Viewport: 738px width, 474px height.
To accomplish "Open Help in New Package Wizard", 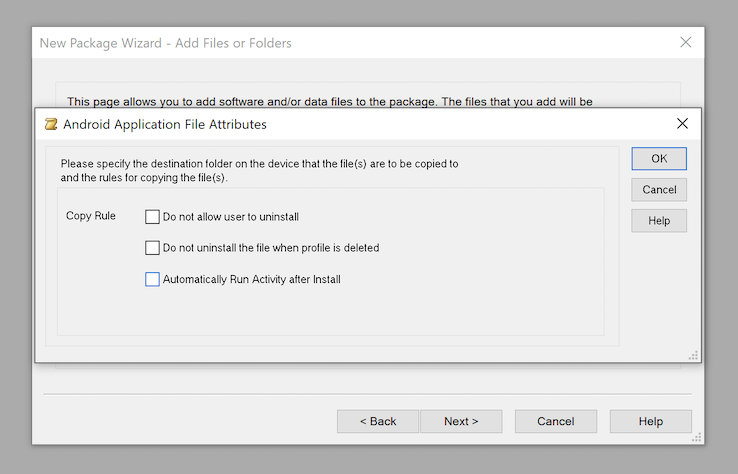I will click(651, 421).
